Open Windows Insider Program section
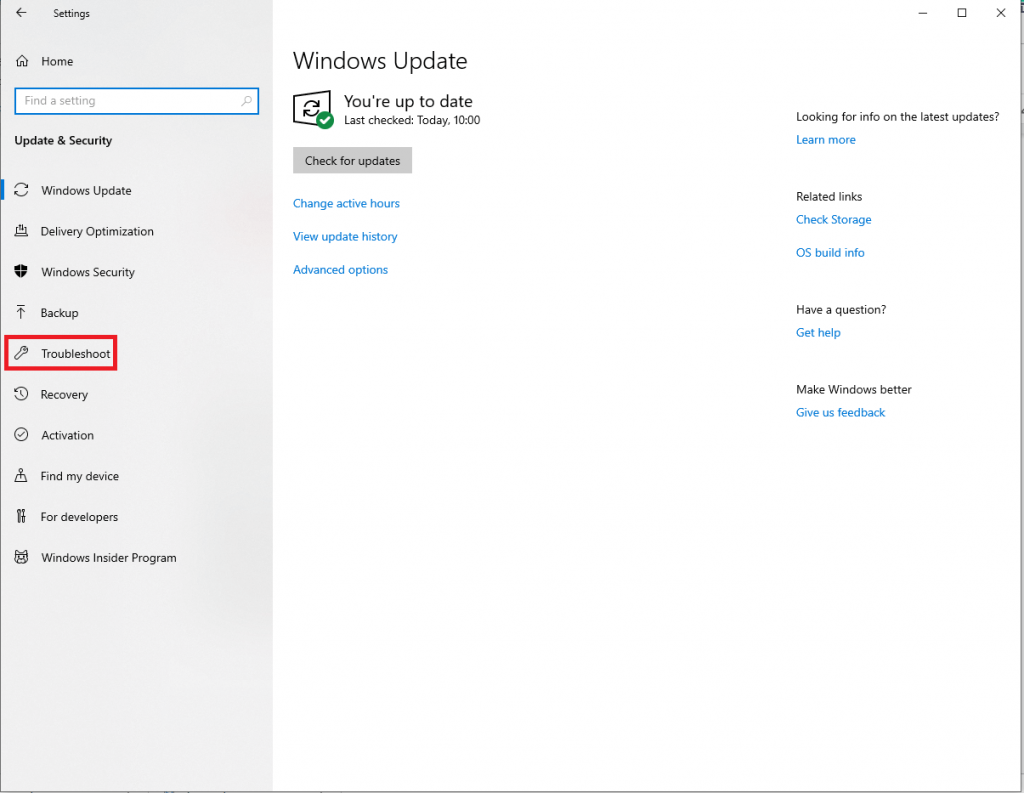Screen dimensions: 1024x793 click(x=108, y=558)
